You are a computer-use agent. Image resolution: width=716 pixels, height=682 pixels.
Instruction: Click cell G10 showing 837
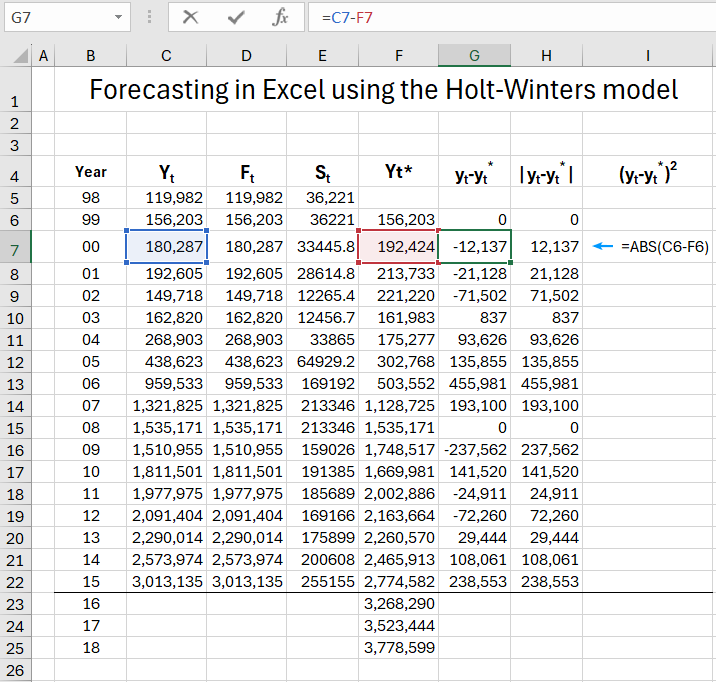click(x=474, y=317)
